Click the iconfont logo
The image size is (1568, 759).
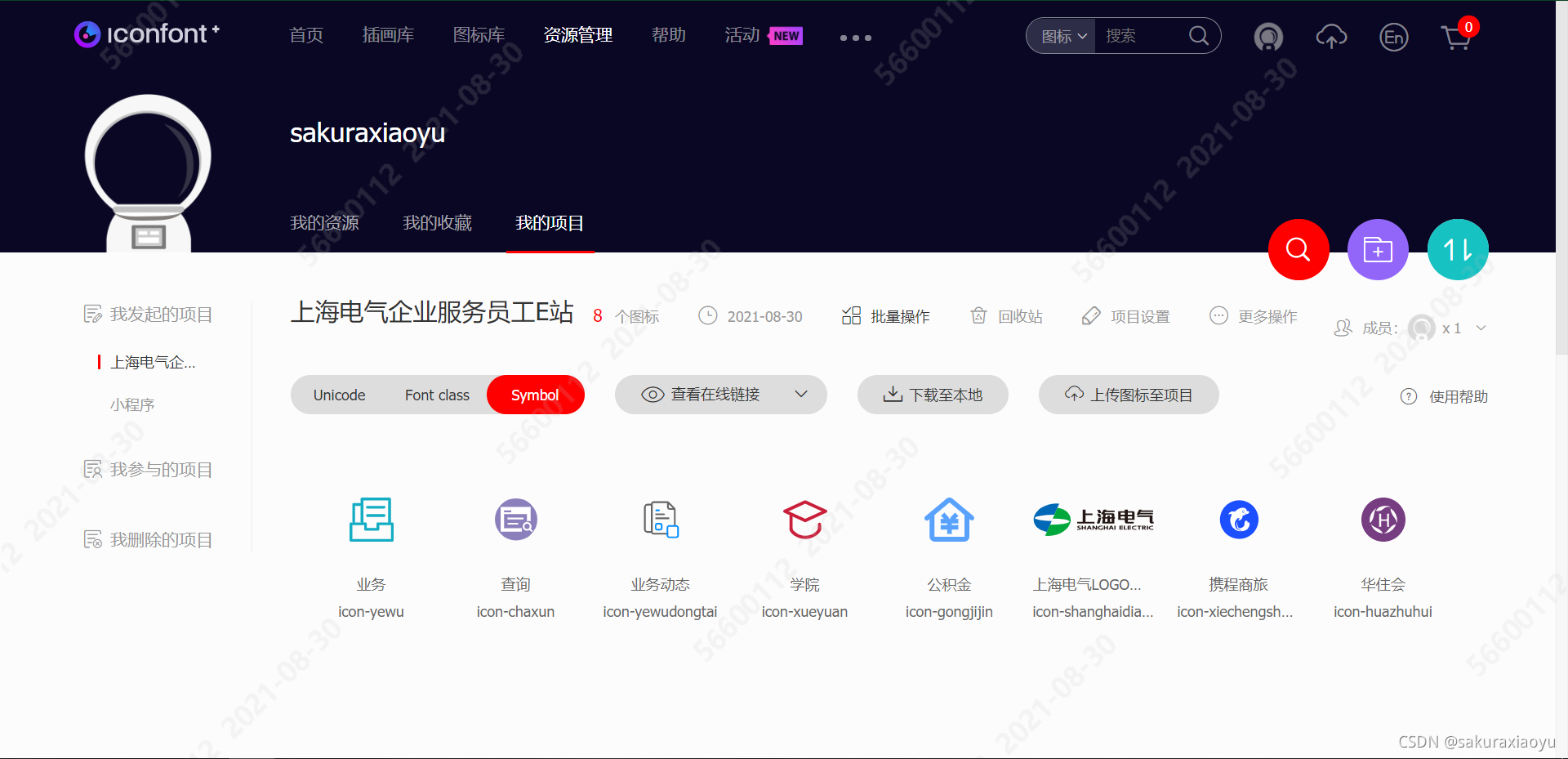[147, 34]
